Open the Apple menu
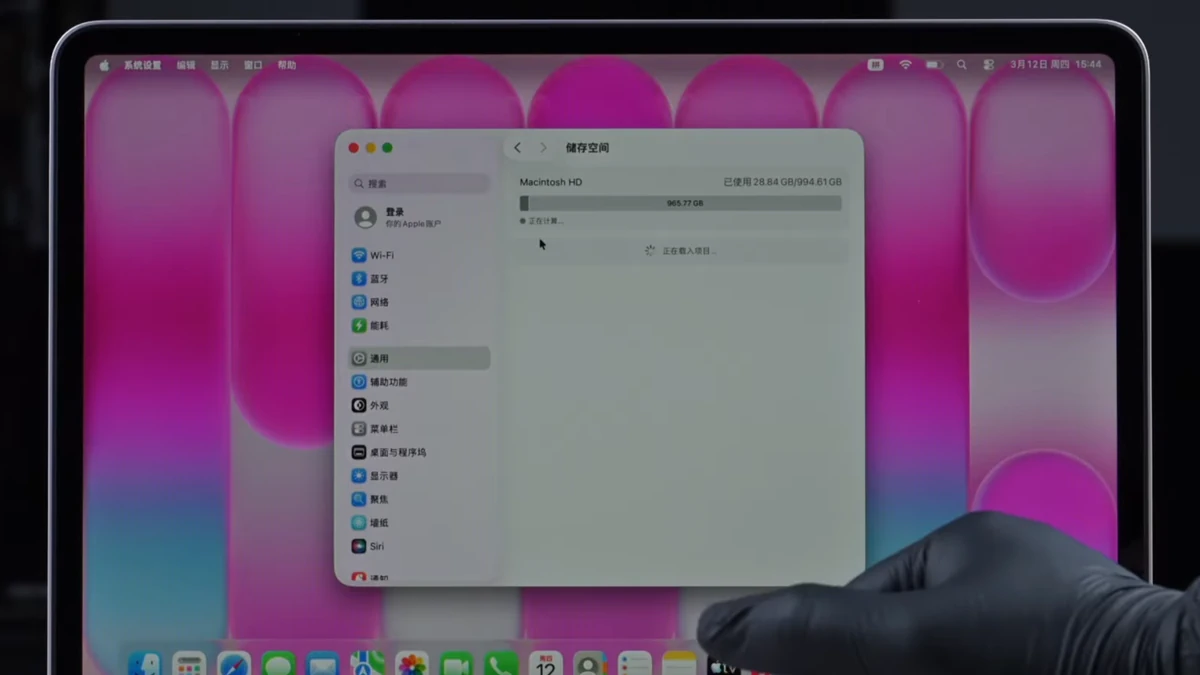1200x675 pixels. [x=103, y=65]
